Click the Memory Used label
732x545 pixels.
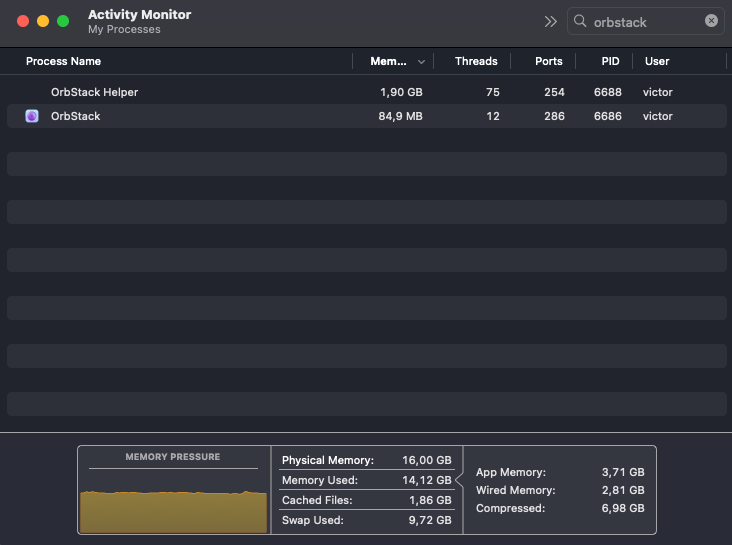pos(320,480)
